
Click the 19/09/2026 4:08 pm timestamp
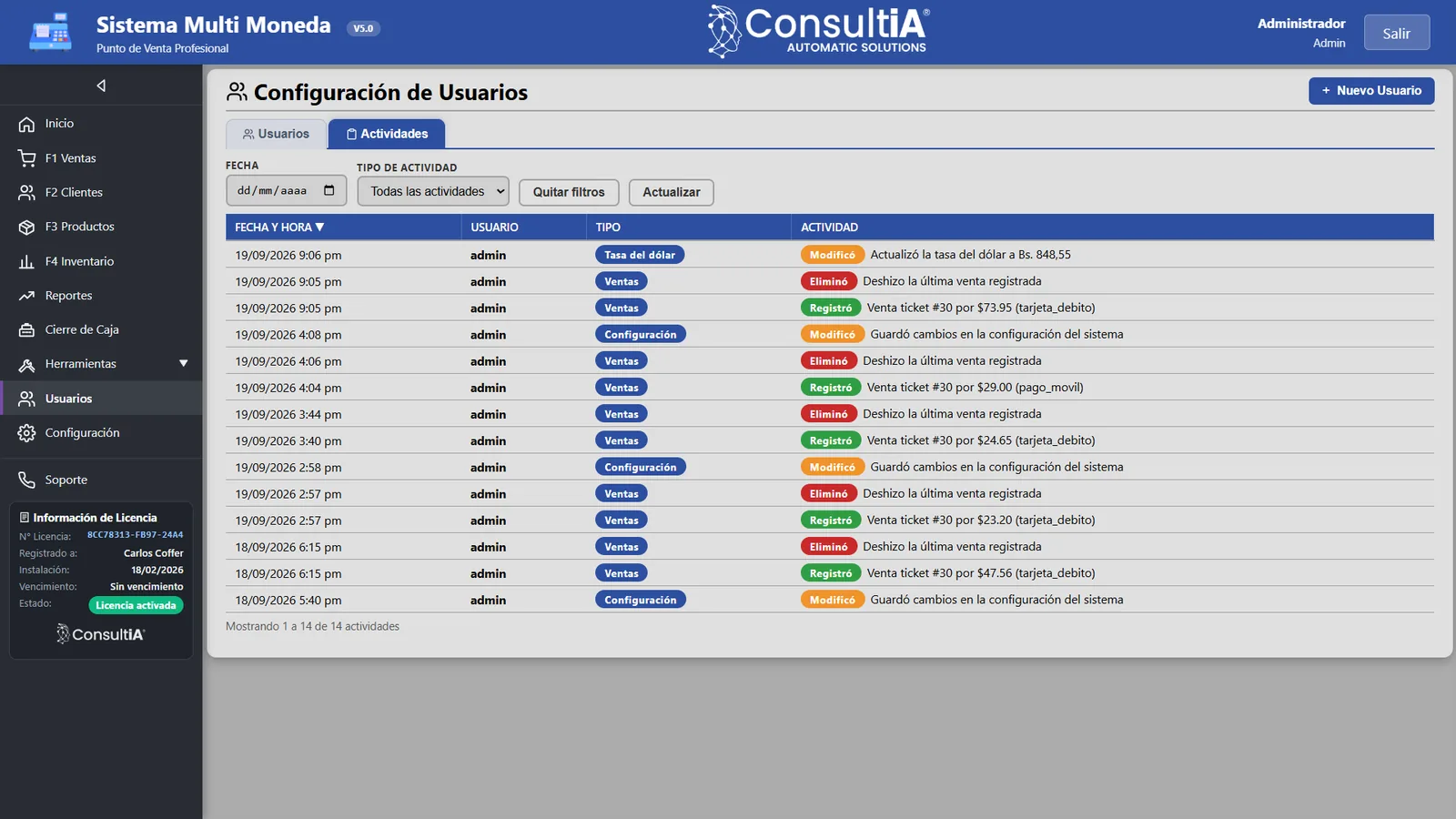288,335
